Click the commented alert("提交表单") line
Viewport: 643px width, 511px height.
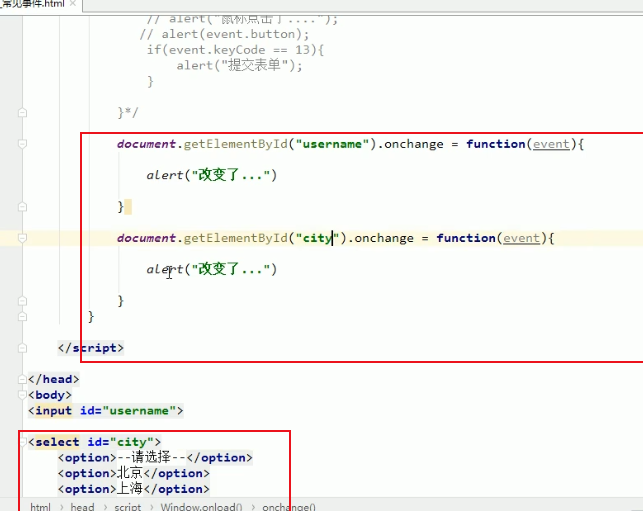pos(239,65)
